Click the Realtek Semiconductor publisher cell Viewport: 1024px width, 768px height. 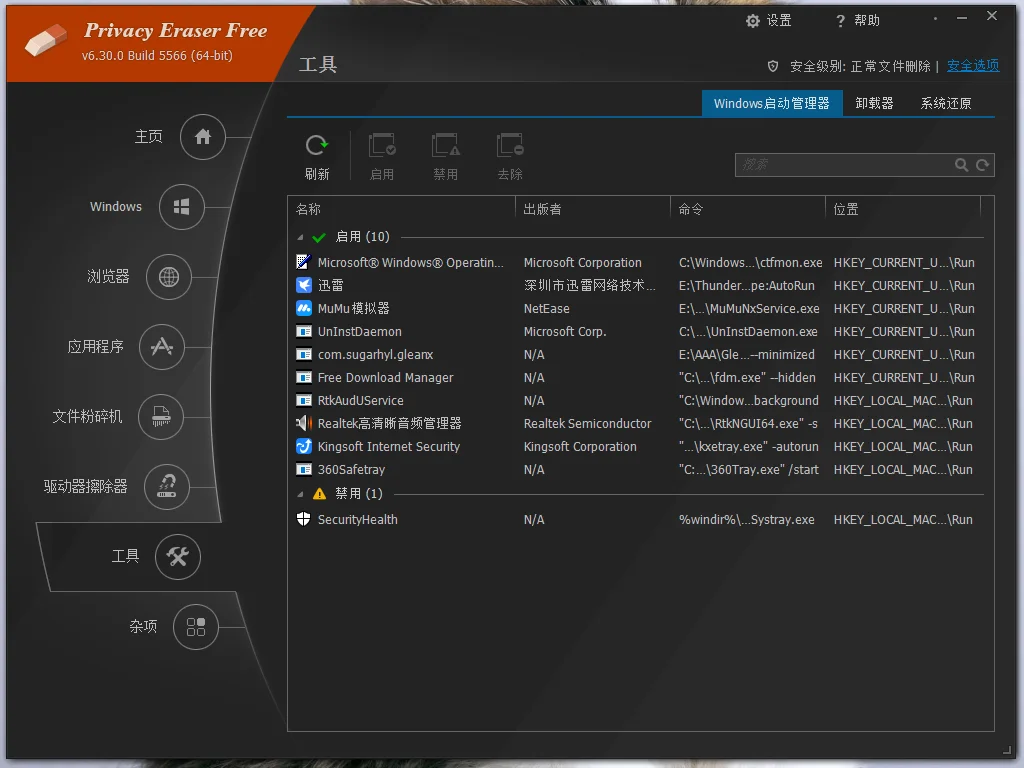click(x=588, y=424)
